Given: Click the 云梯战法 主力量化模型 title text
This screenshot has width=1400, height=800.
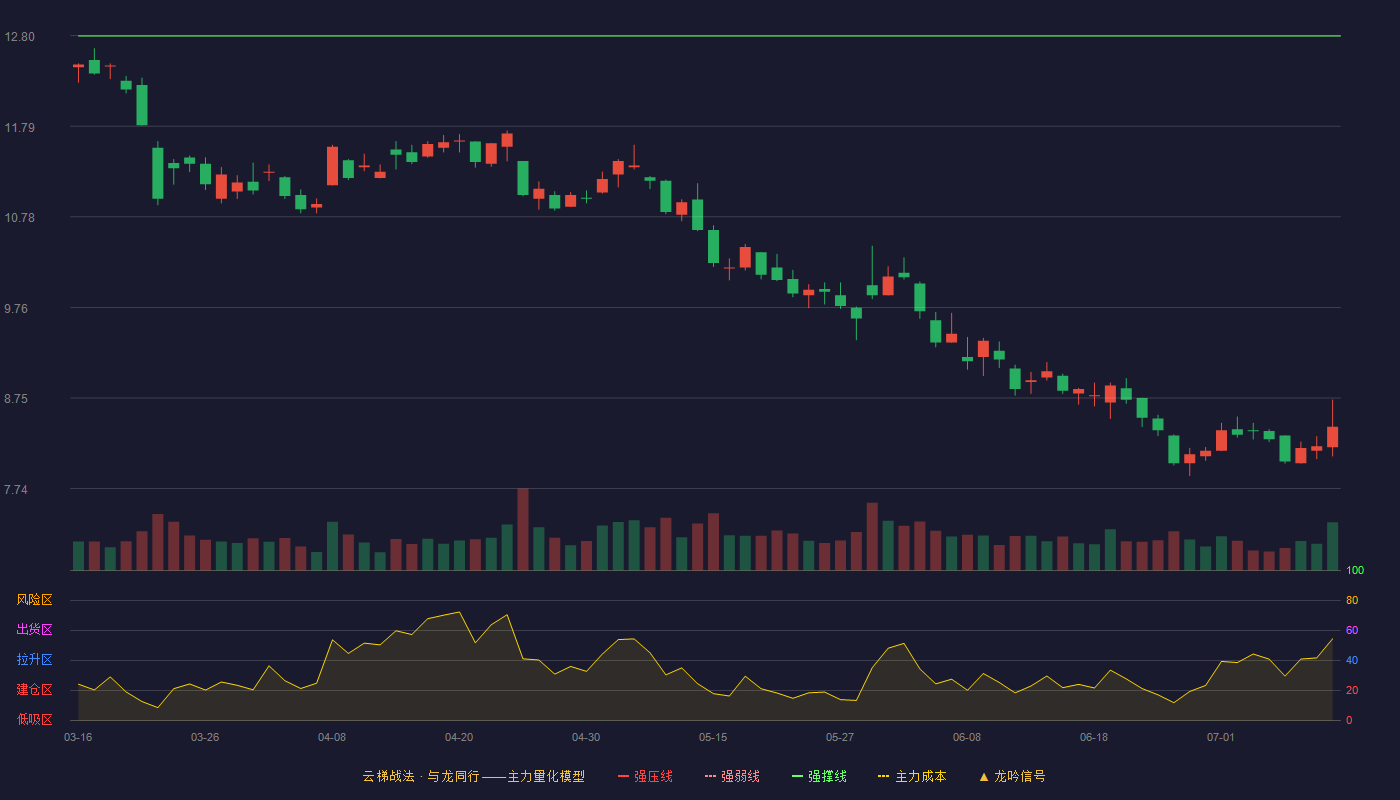Looking at the screenshot, I should (x=473, y=776).
